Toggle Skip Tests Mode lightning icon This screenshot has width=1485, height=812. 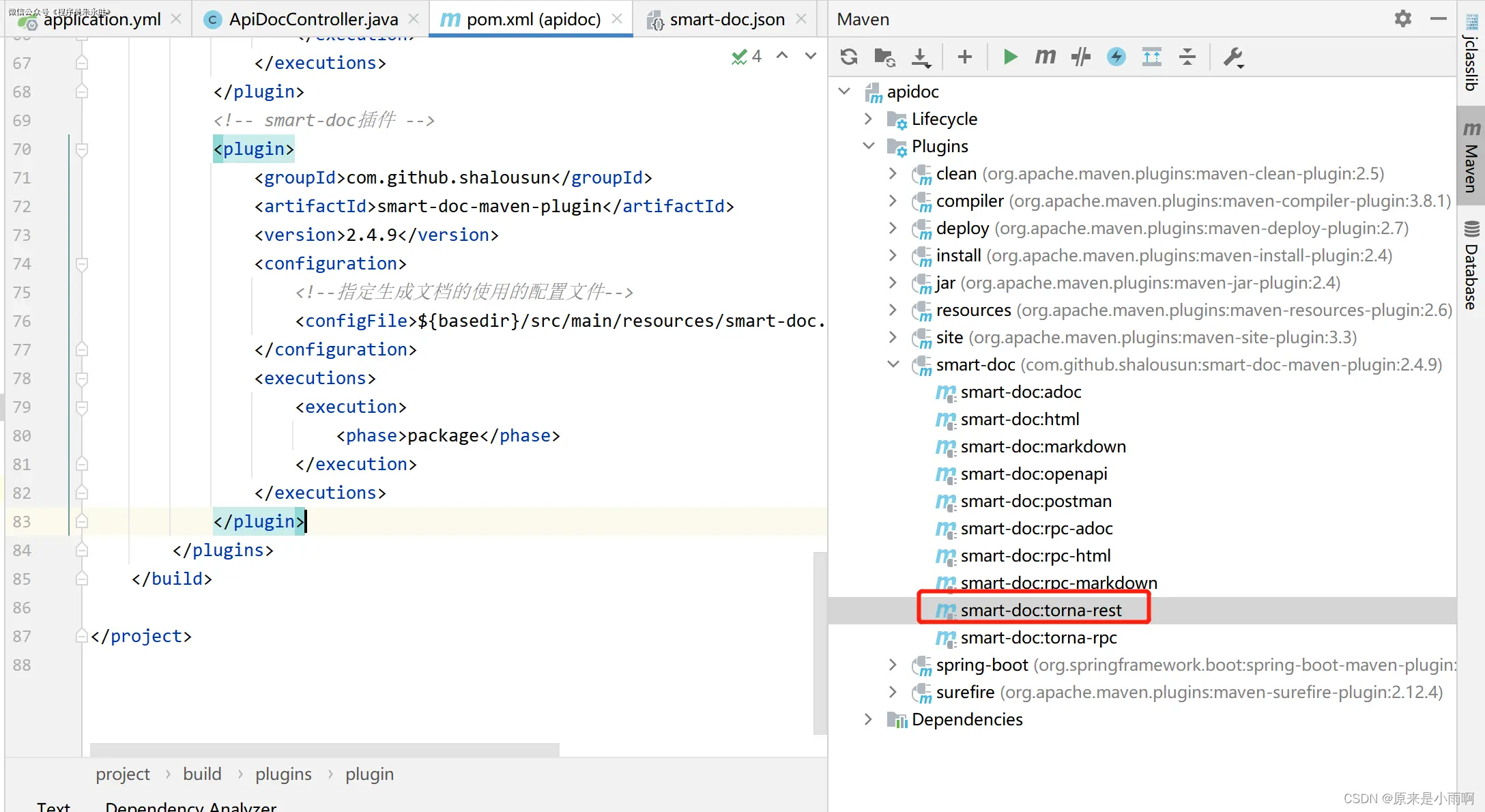point(1116,57)
